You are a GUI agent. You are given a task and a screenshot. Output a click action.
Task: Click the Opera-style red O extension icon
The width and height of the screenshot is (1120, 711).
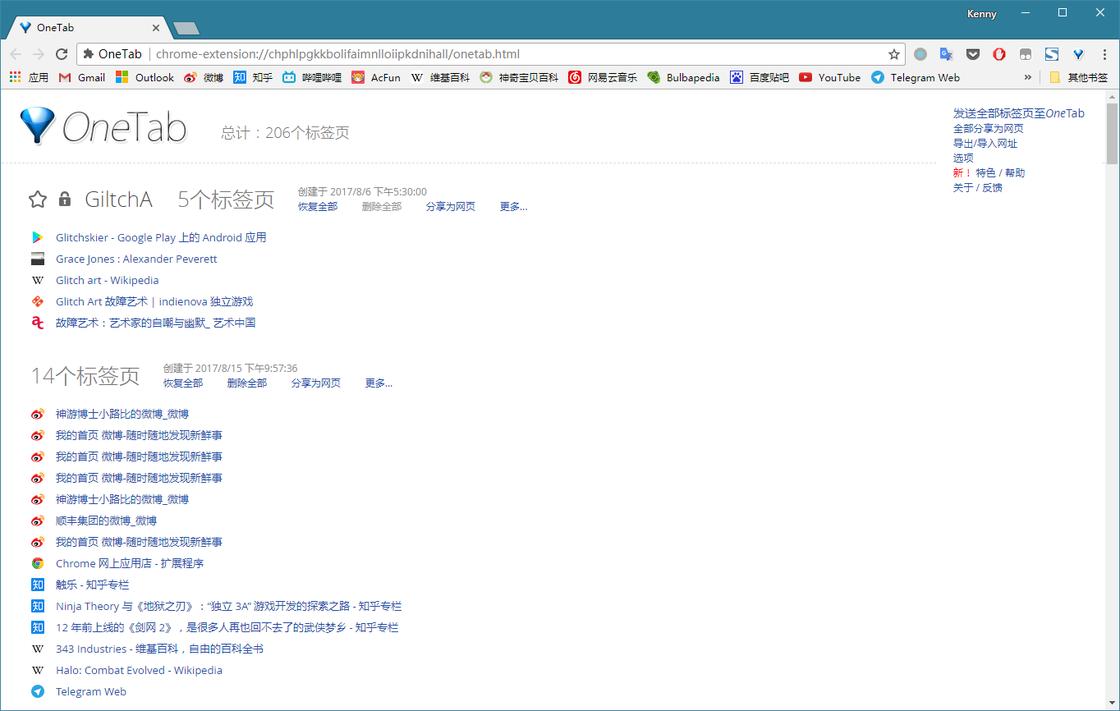[x=999, y=54]
